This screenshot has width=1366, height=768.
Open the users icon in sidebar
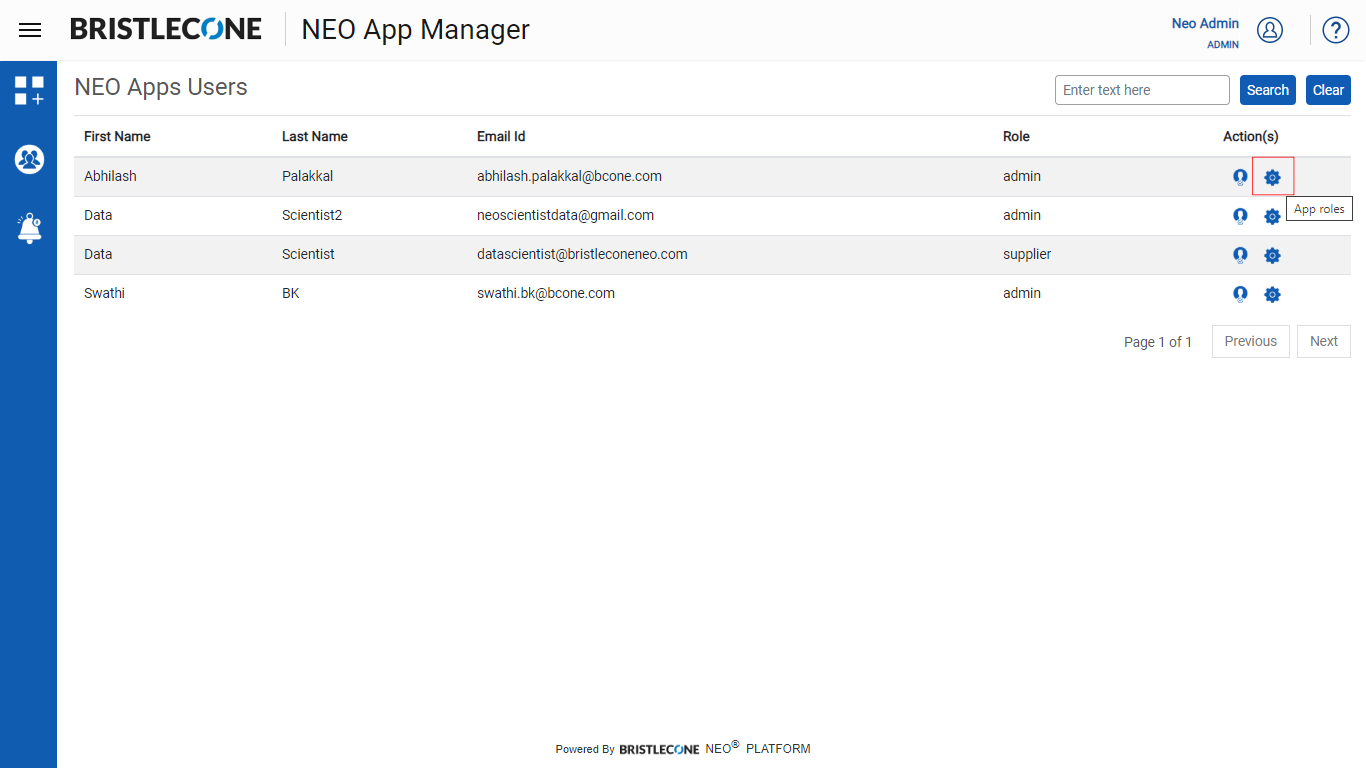tap(29, 159)
